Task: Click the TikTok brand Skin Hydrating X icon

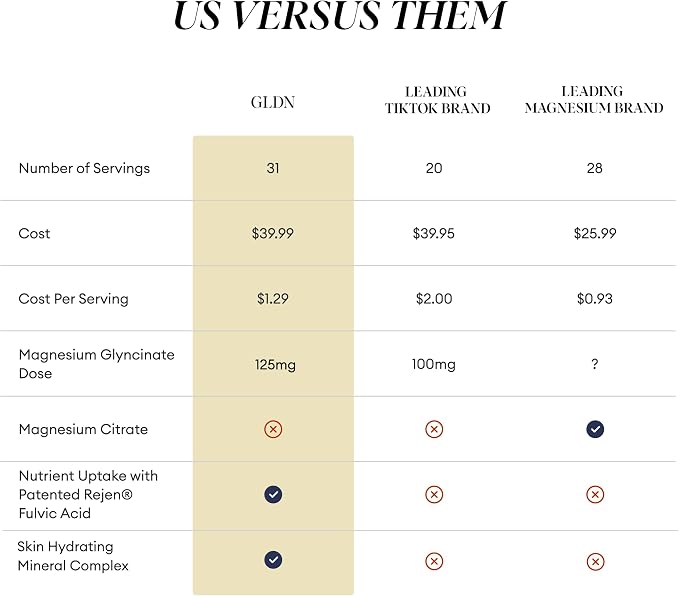Action: tap(434, 562)
